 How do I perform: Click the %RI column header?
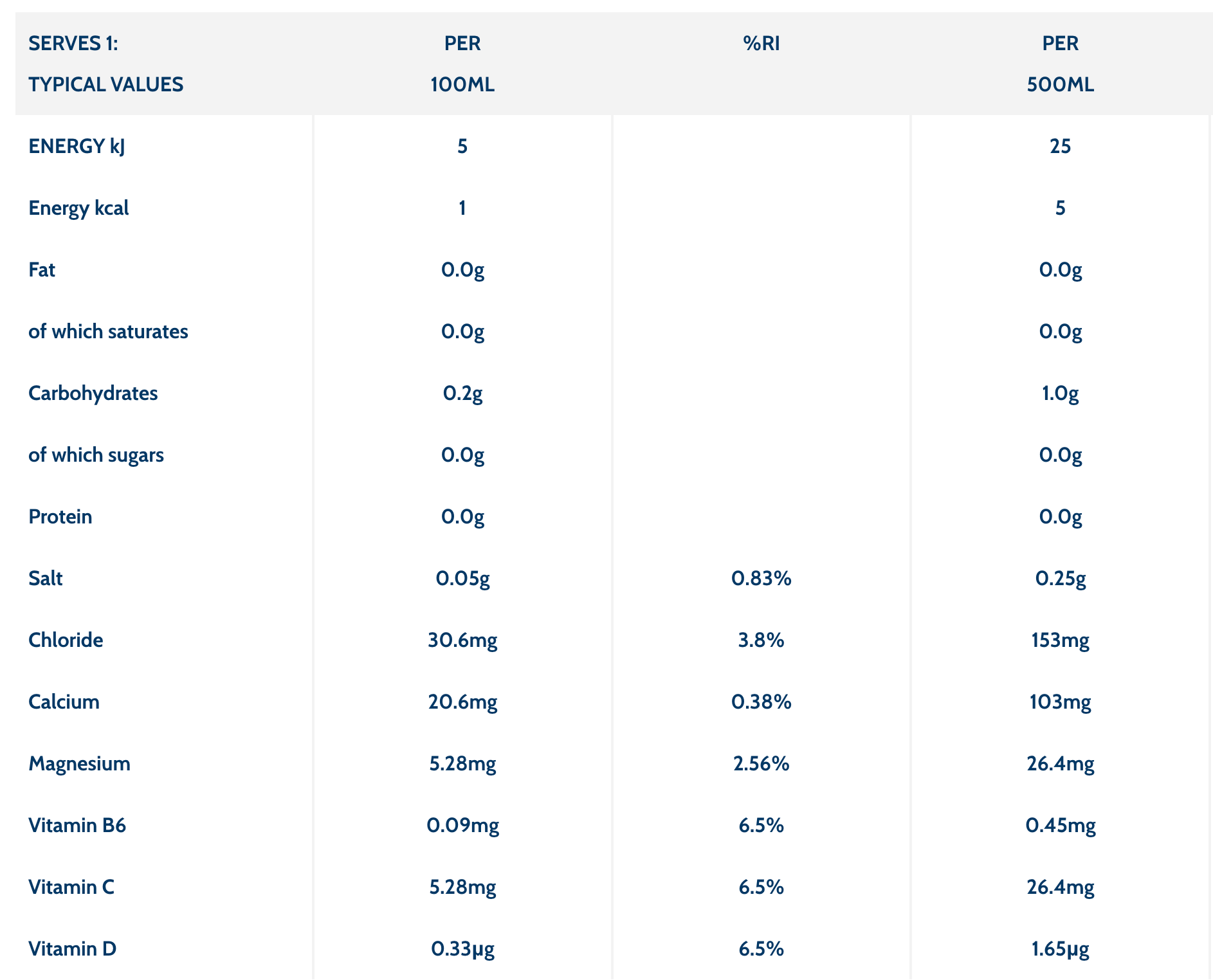click(761, 43)
